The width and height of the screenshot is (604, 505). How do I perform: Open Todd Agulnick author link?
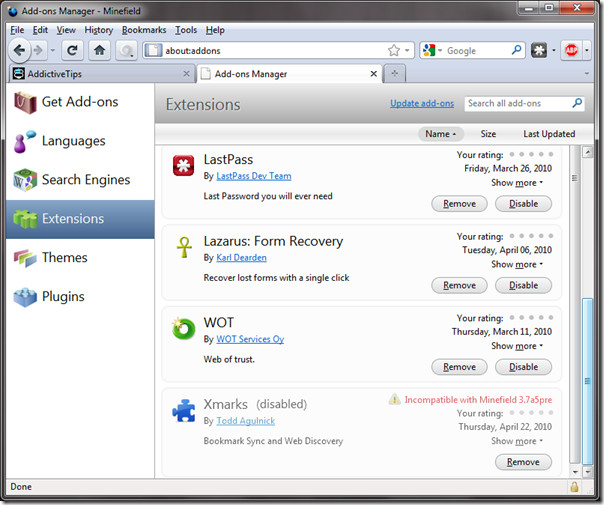click(245, 421)
